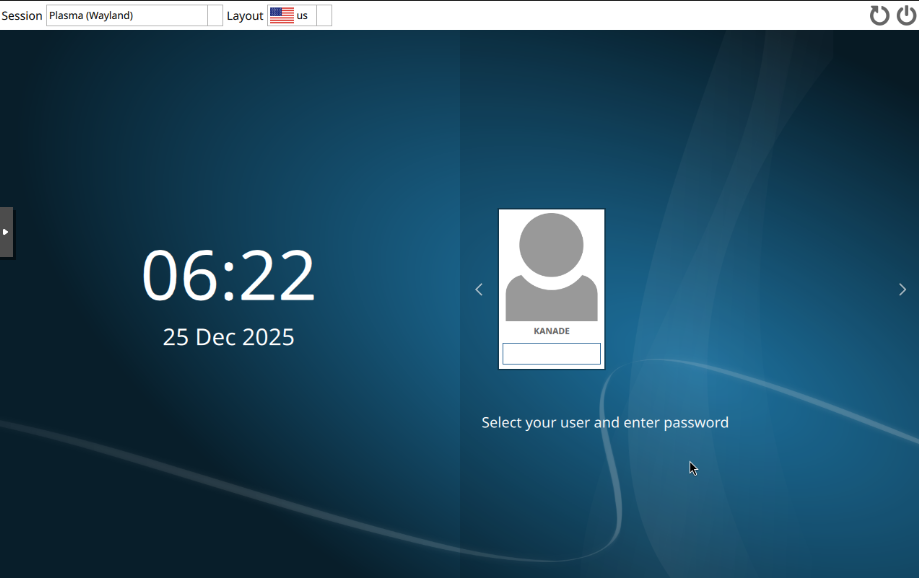Screen dimensions: 919x578
Task: Focus the password field under KANADE
Action: (552, 354)
